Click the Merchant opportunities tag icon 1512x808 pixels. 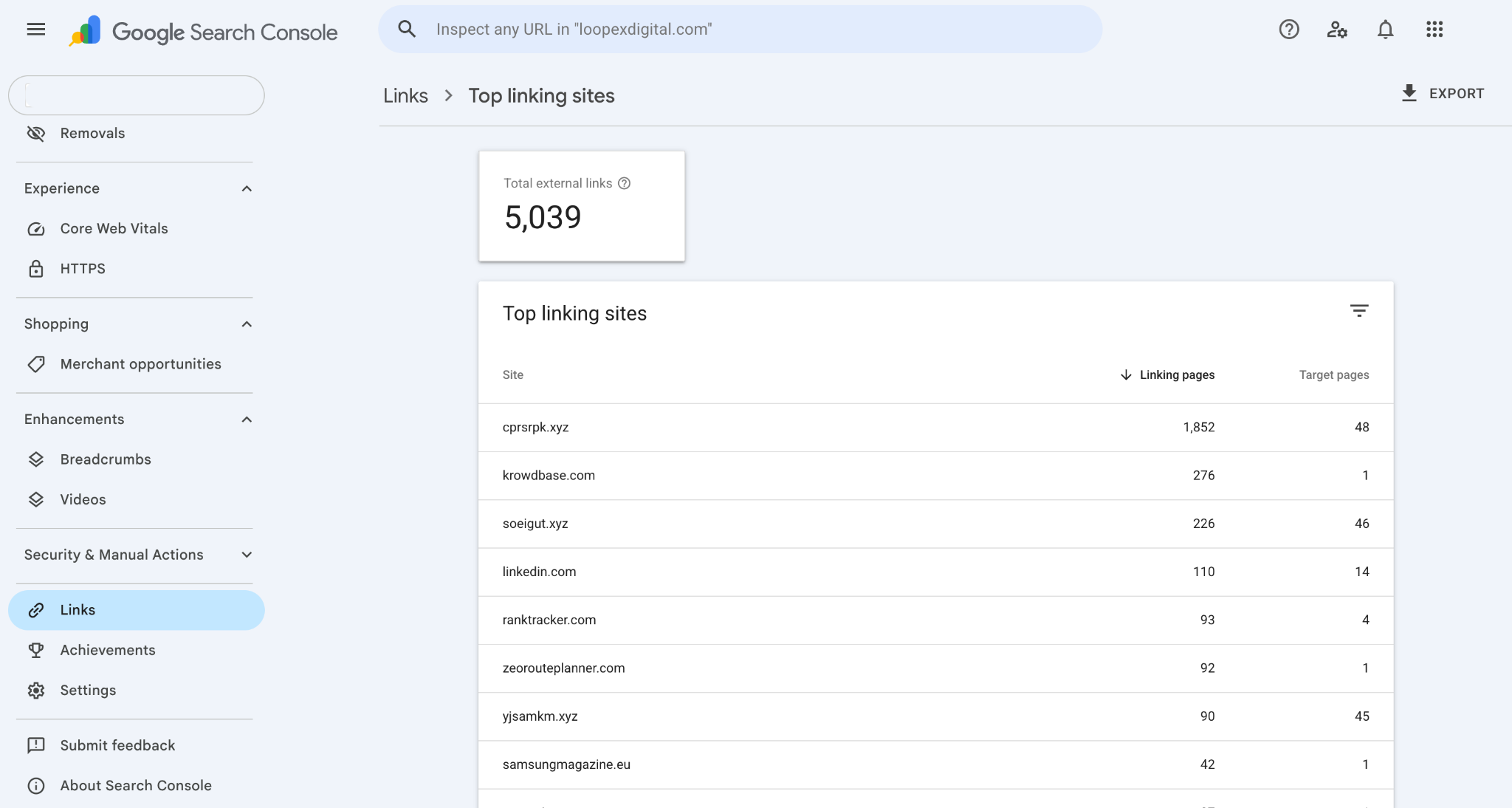coord(36,364)
